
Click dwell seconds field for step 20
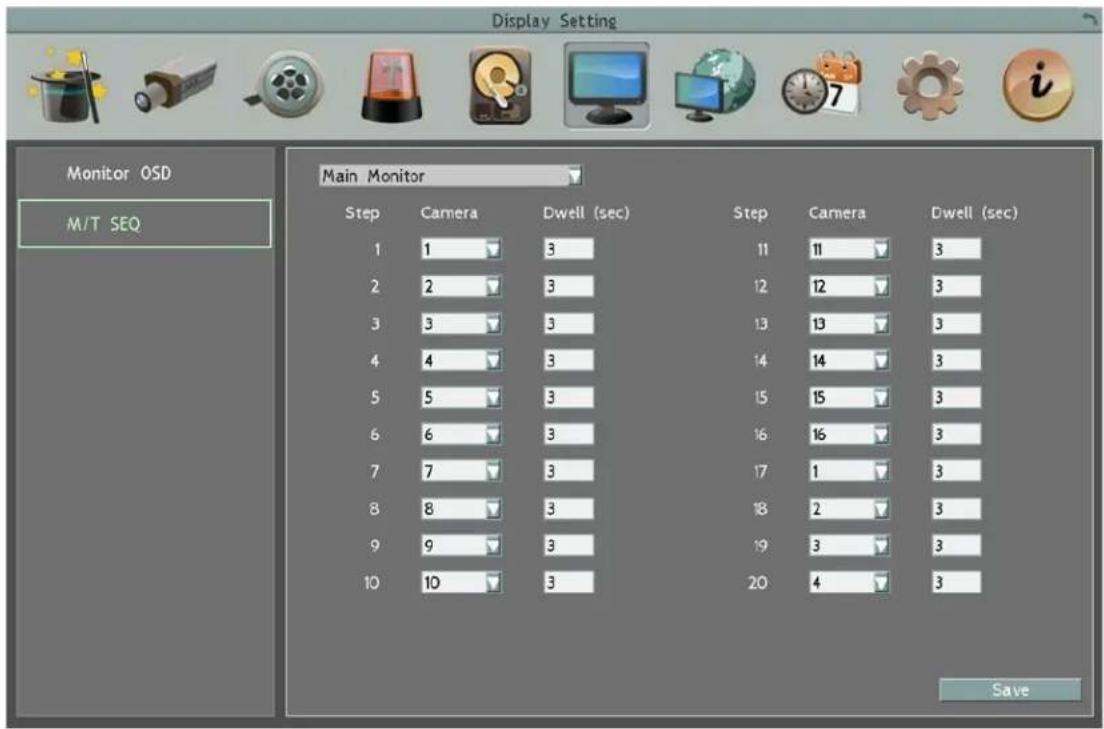(956, 582)
